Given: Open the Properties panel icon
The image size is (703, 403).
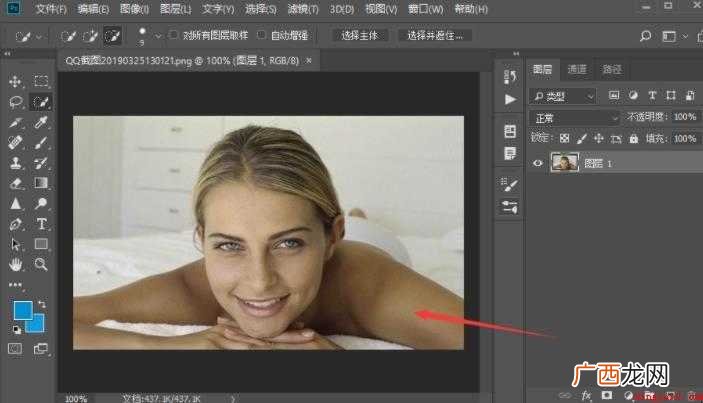Looking at the screenshot, I should click(x=510, y=131).
